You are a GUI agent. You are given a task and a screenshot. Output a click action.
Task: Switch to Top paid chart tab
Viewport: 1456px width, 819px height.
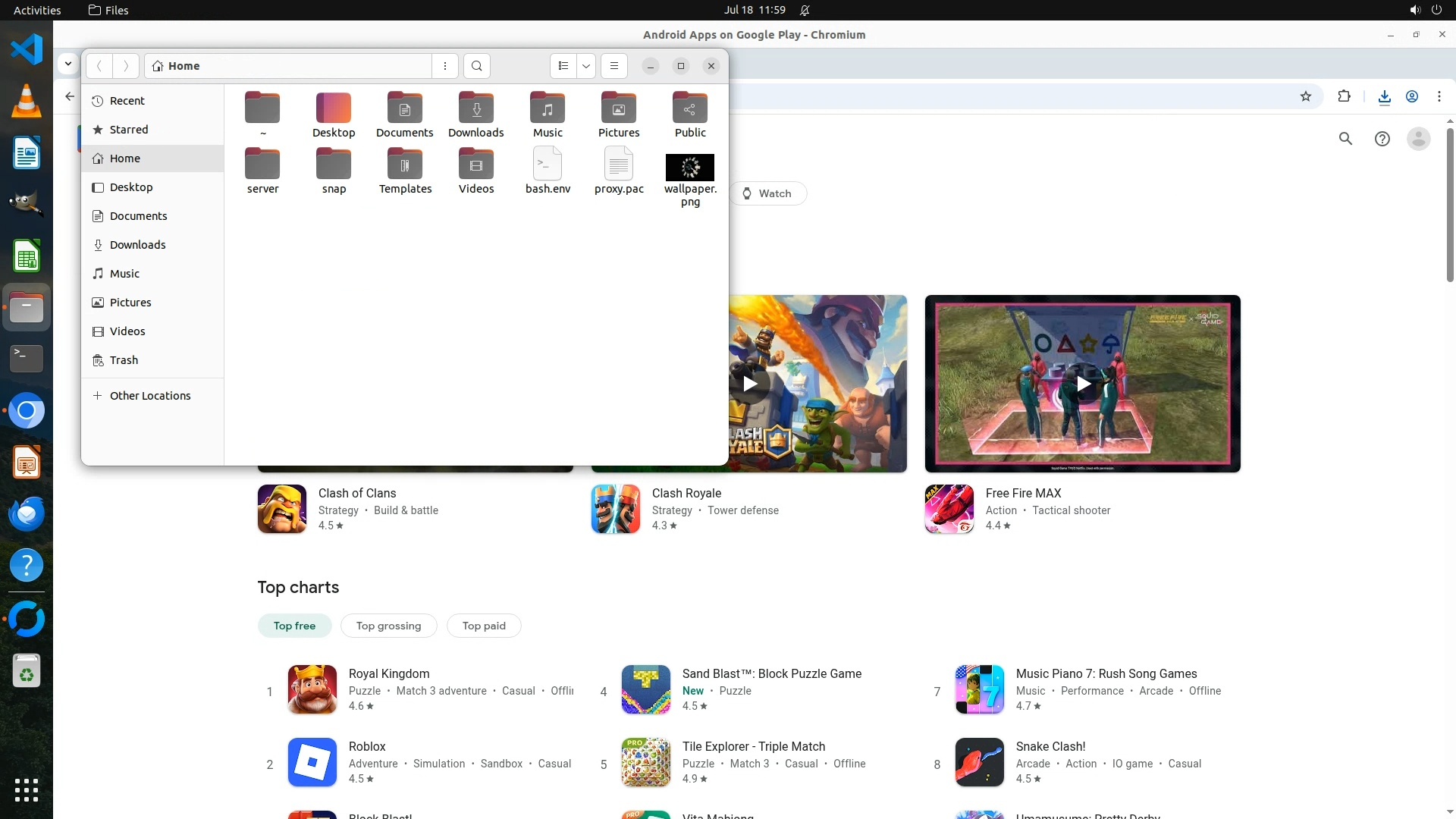click(x=484, y=626)
